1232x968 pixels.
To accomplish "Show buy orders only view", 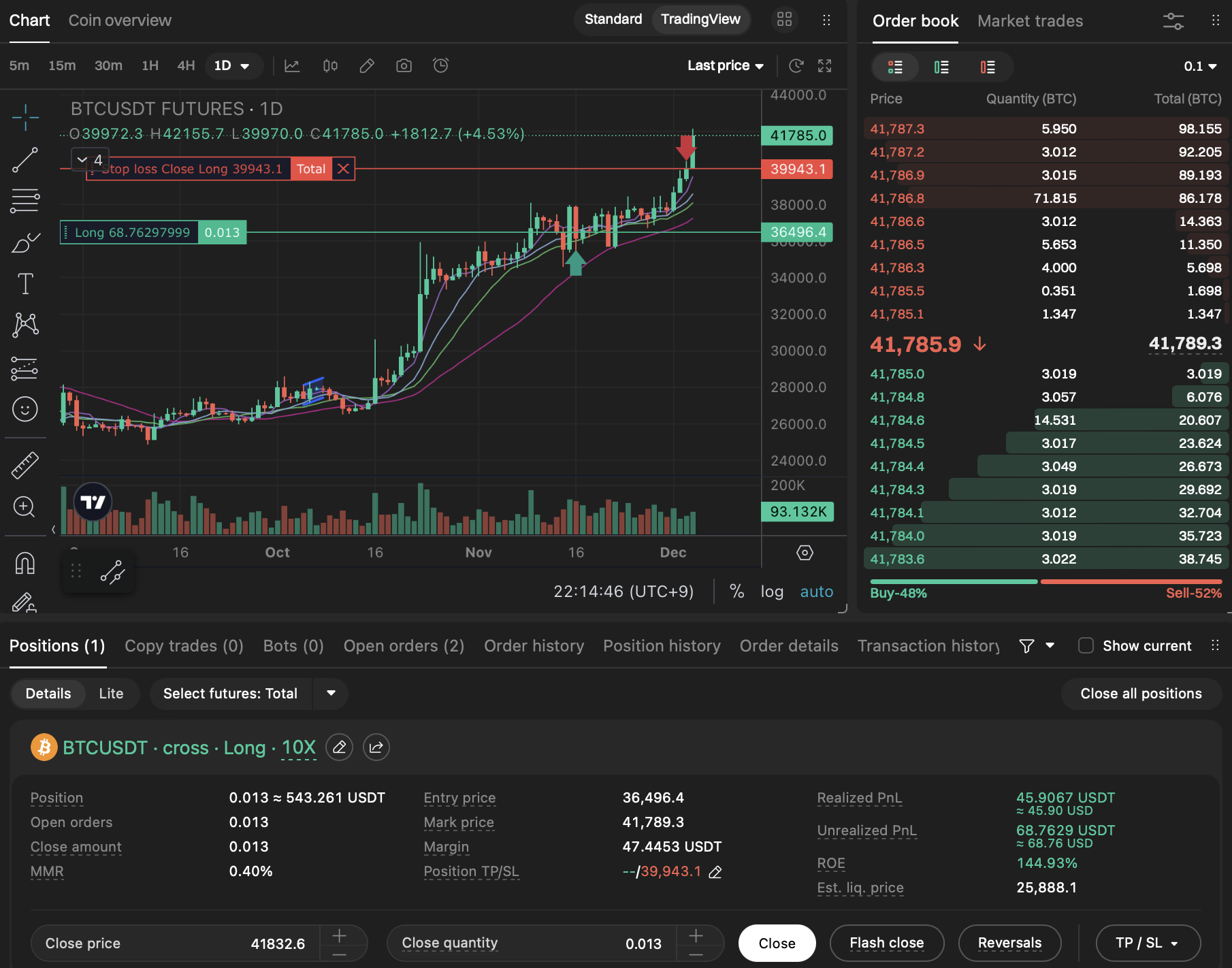I will [941, 67].
